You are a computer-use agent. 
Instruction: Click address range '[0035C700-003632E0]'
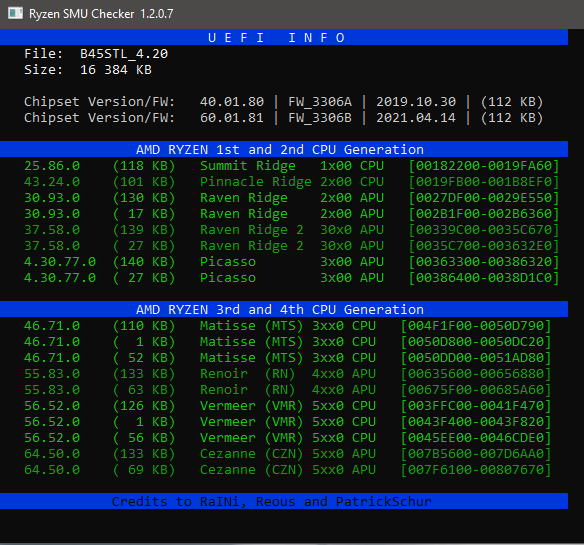point(484,246)
